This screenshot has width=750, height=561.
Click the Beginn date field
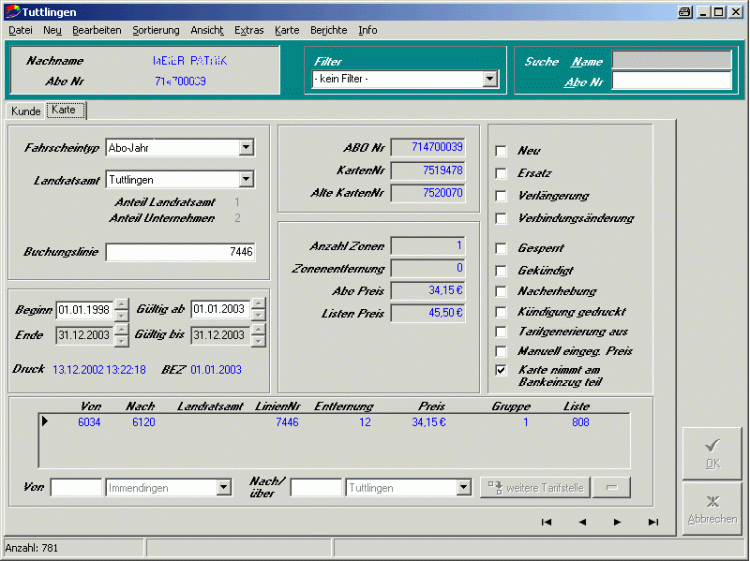coord(86,310)
